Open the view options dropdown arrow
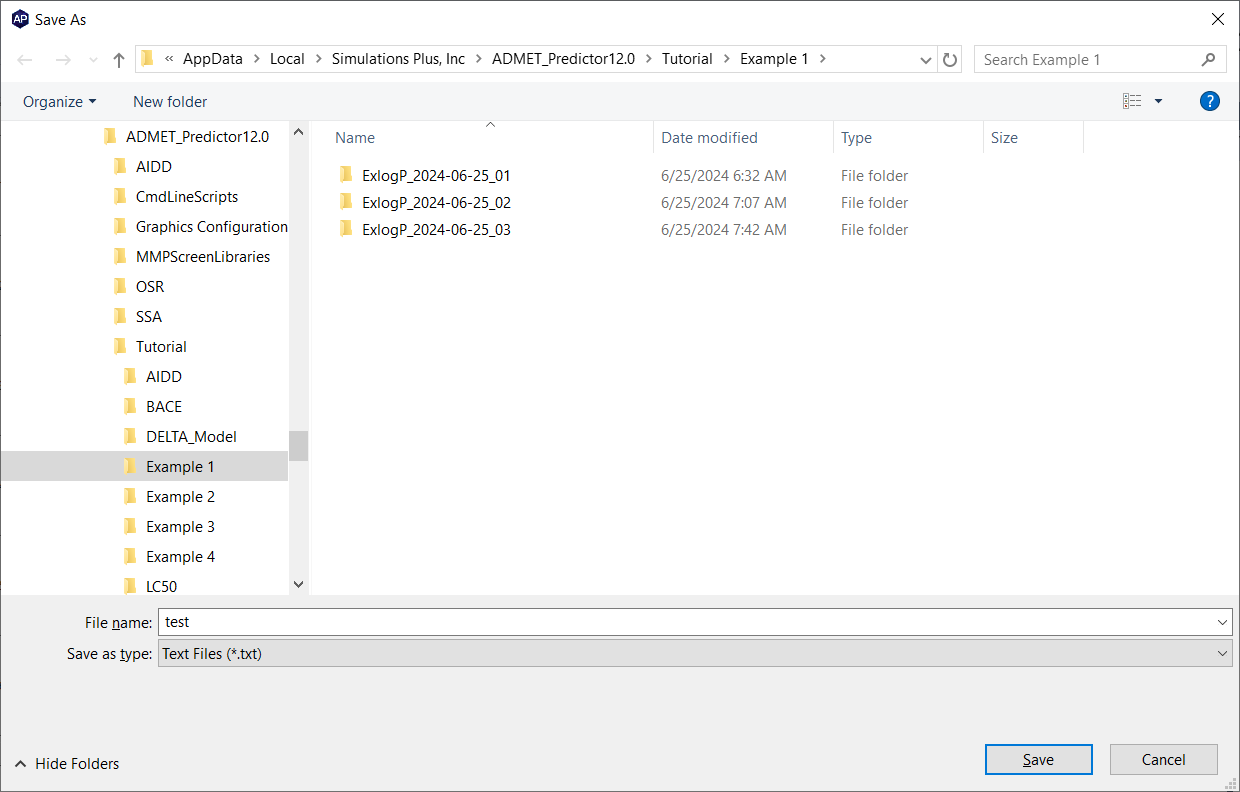This screenshot has width=1240, height=792. click(x=1158, y=101)
